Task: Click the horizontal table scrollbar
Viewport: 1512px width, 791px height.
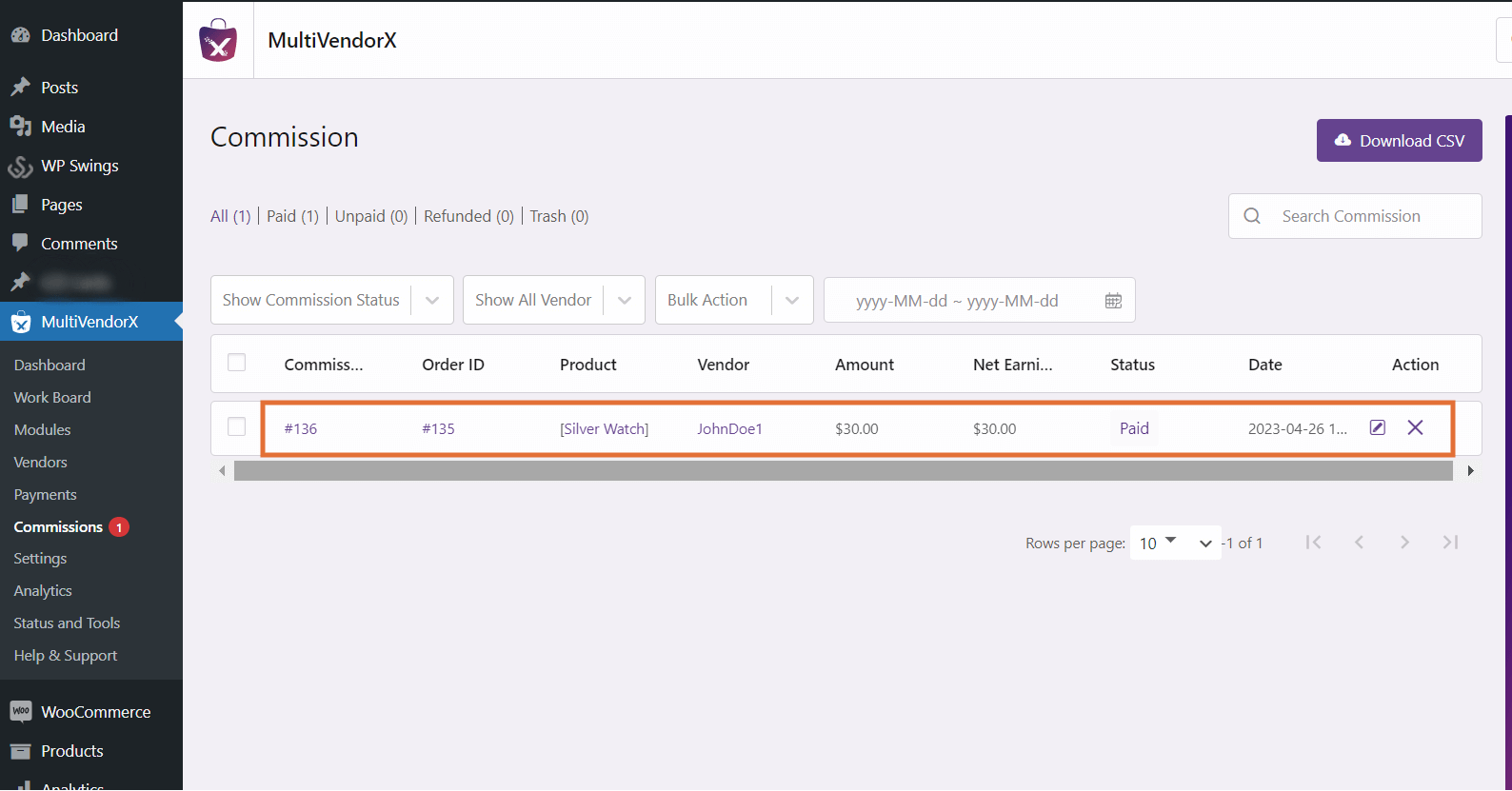Action: 844,471
